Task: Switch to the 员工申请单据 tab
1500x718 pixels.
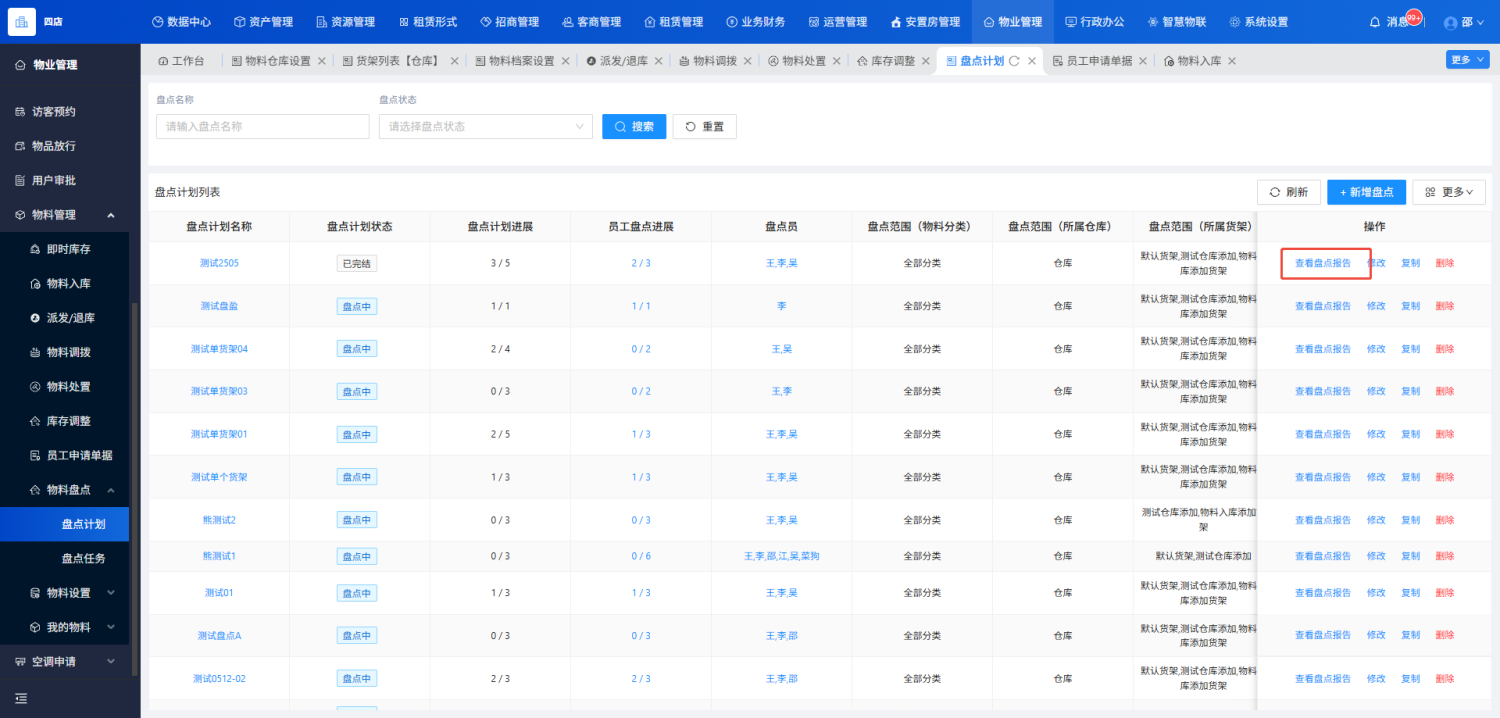Action: 1092,61
